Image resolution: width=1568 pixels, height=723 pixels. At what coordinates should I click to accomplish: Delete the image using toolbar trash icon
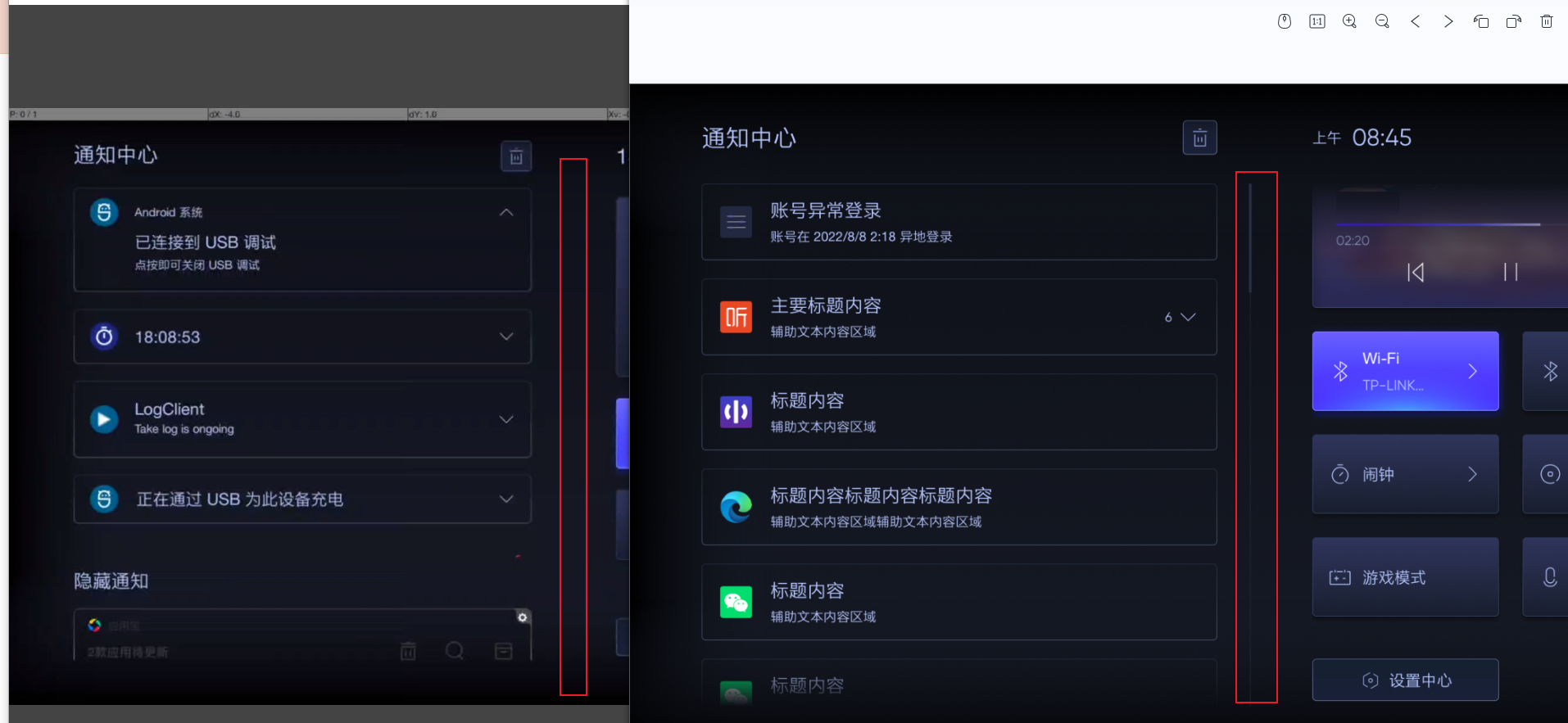[x=1546, y=21]
